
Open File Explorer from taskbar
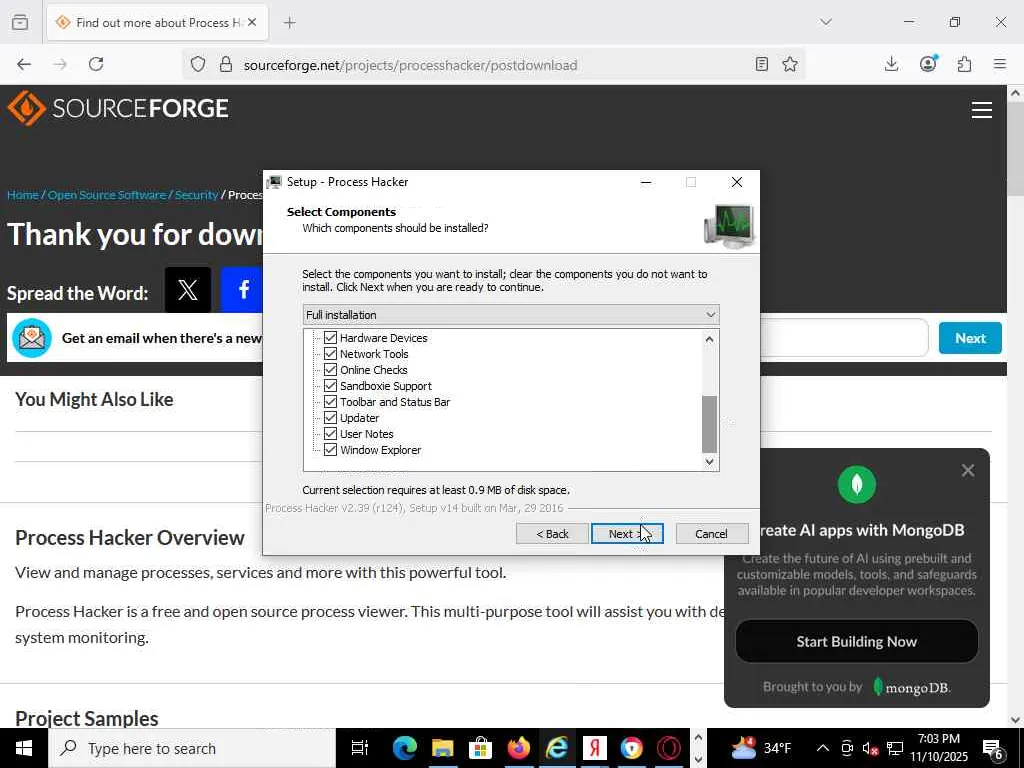[442, 748]
